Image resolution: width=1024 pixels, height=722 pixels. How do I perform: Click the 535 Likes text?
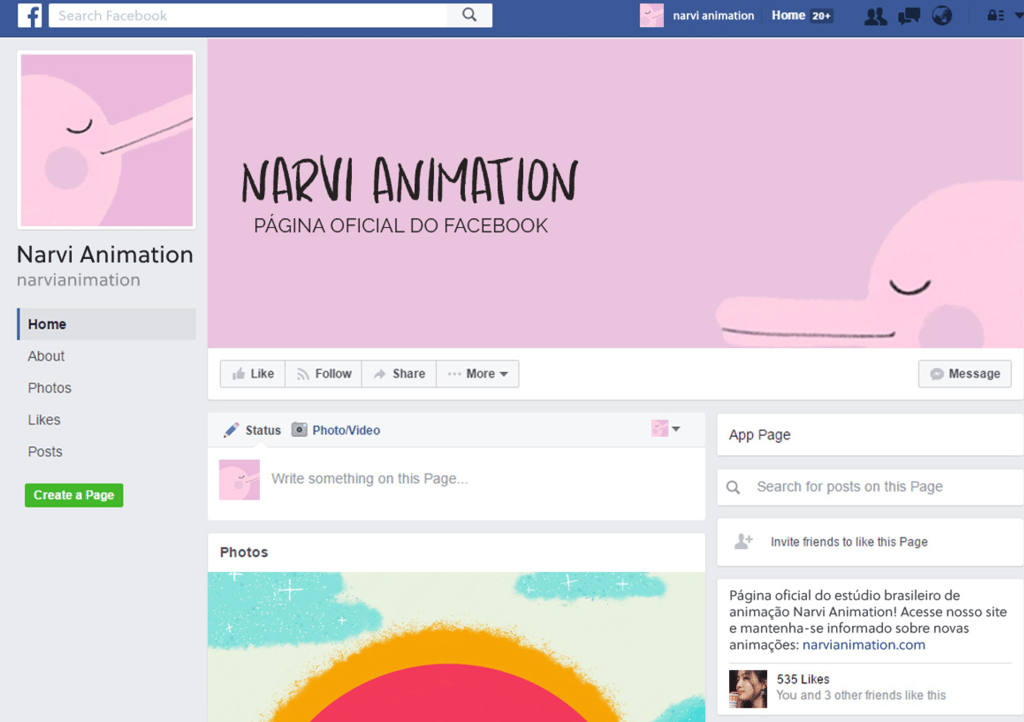pyautogui.click(x=803, y=679)
